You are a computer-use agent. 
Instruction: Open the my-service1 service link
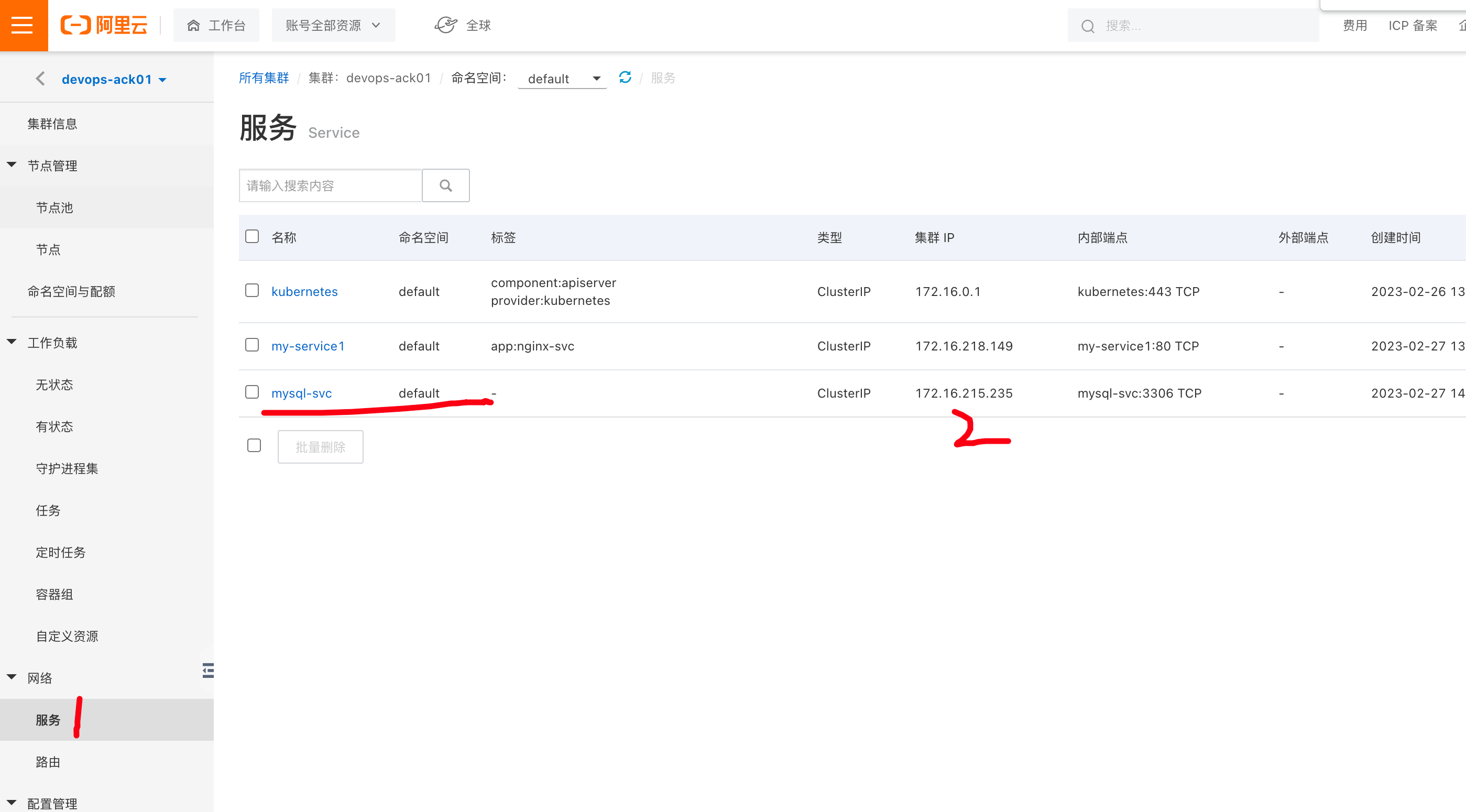(308, 346)
